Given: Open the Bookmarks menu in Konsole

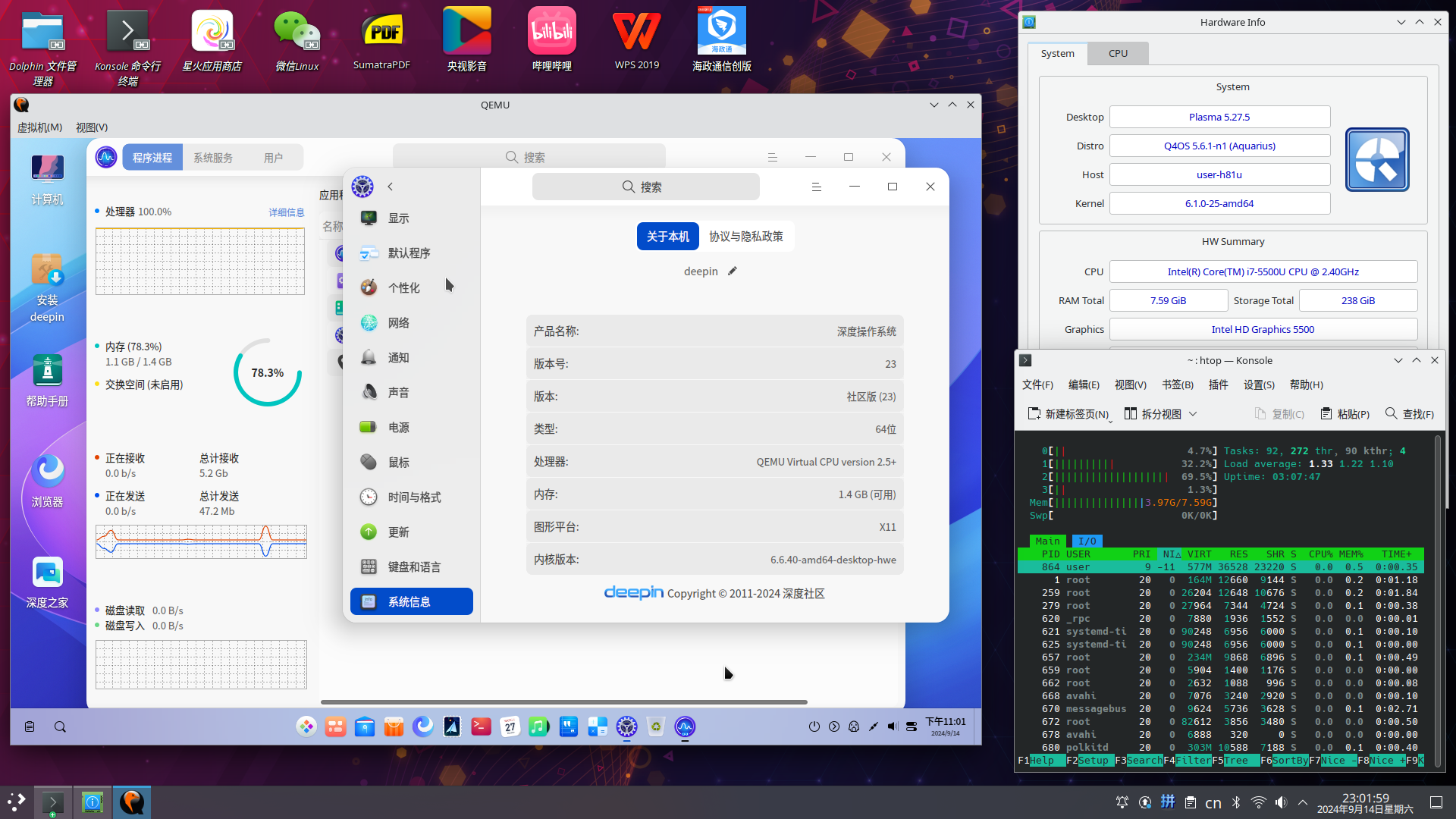Looking at the screenshot, I should [x=1177, y=385].
